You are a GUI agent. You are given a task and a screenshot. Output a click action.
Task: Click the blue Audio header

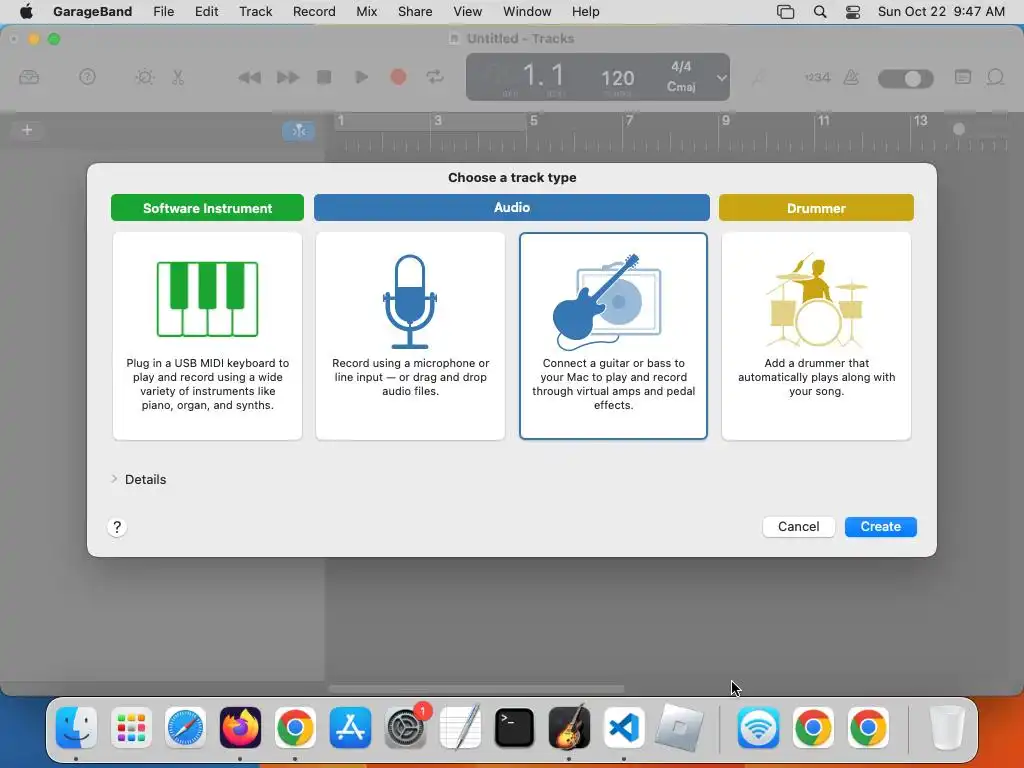(x=511, y=208)
